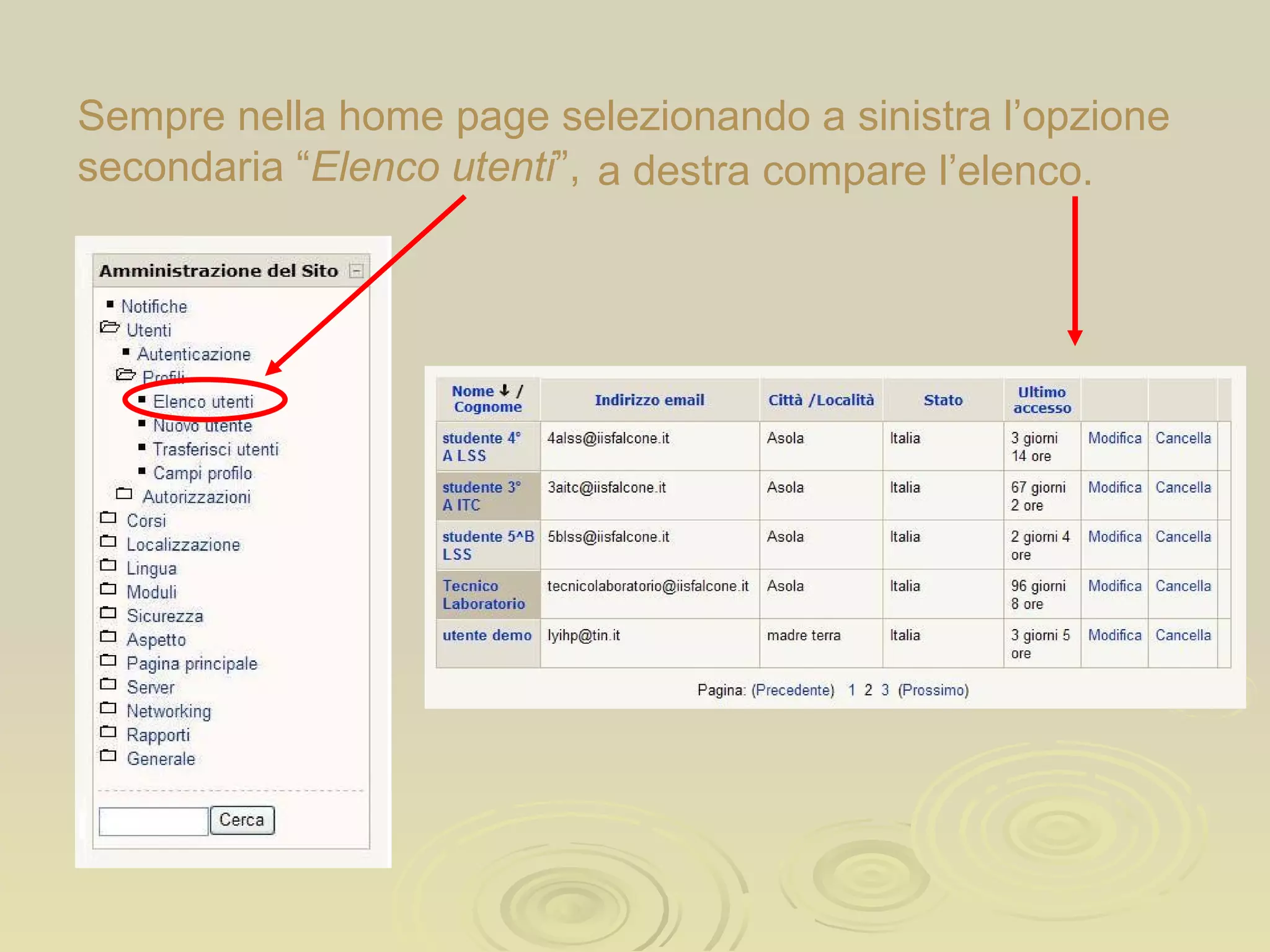Go to Precedente page
This screenshot has width=1270, height=952.
pyautogui.click(x=793, y=690)
